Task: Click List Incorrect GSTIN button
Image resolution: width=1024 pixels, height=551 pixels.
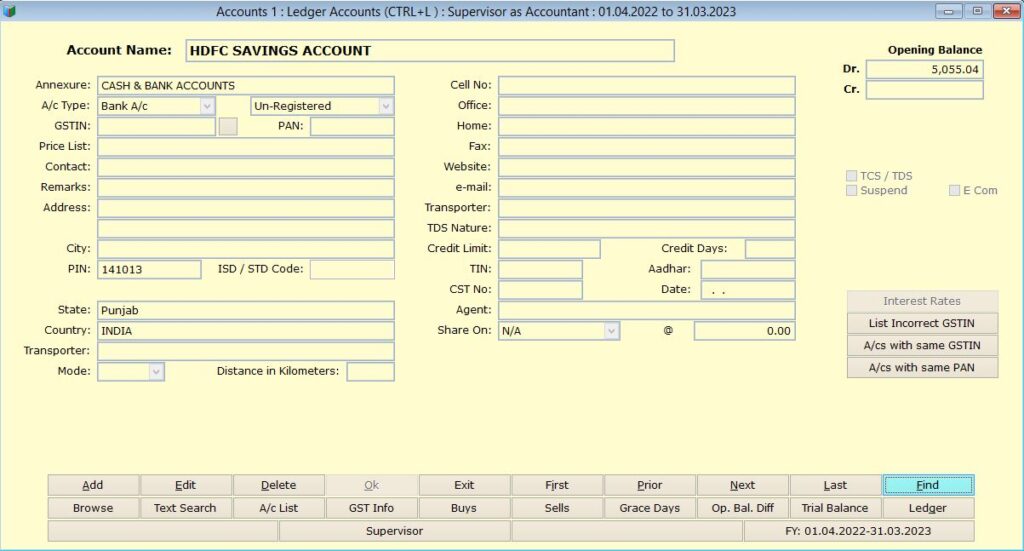Action: (922, 323)
